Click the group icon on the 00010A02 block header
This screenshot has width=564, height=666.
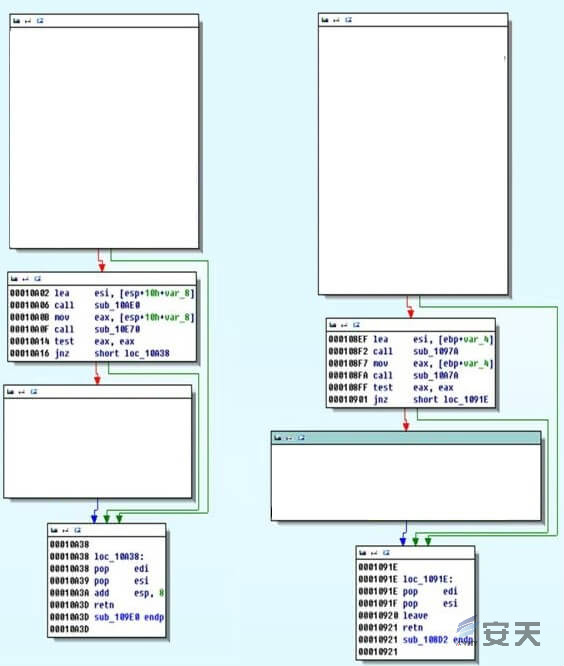point(37,279)
